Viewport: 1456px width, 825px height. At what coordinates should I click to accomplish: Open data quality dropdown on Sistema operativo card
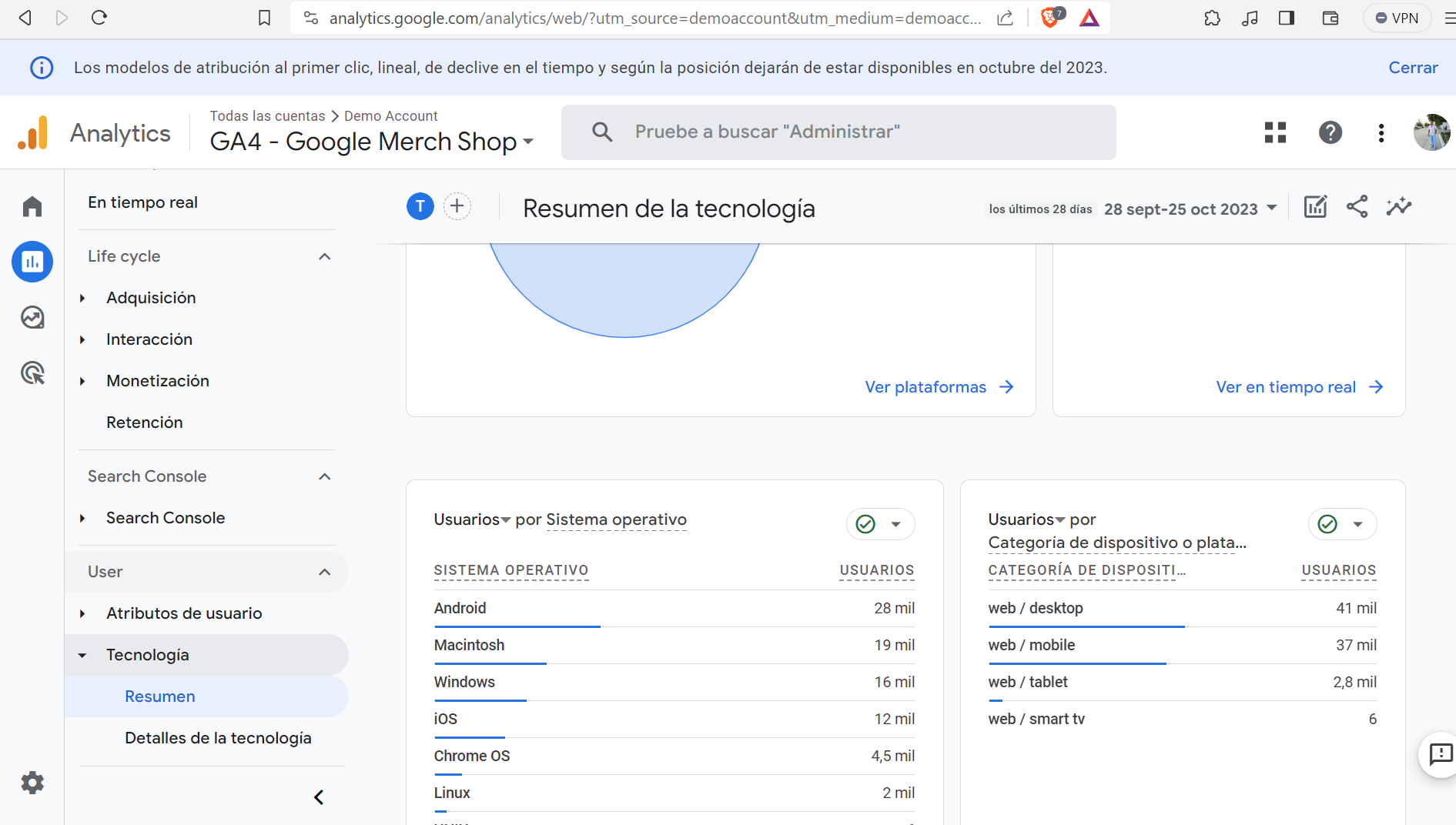click(881, 524)
